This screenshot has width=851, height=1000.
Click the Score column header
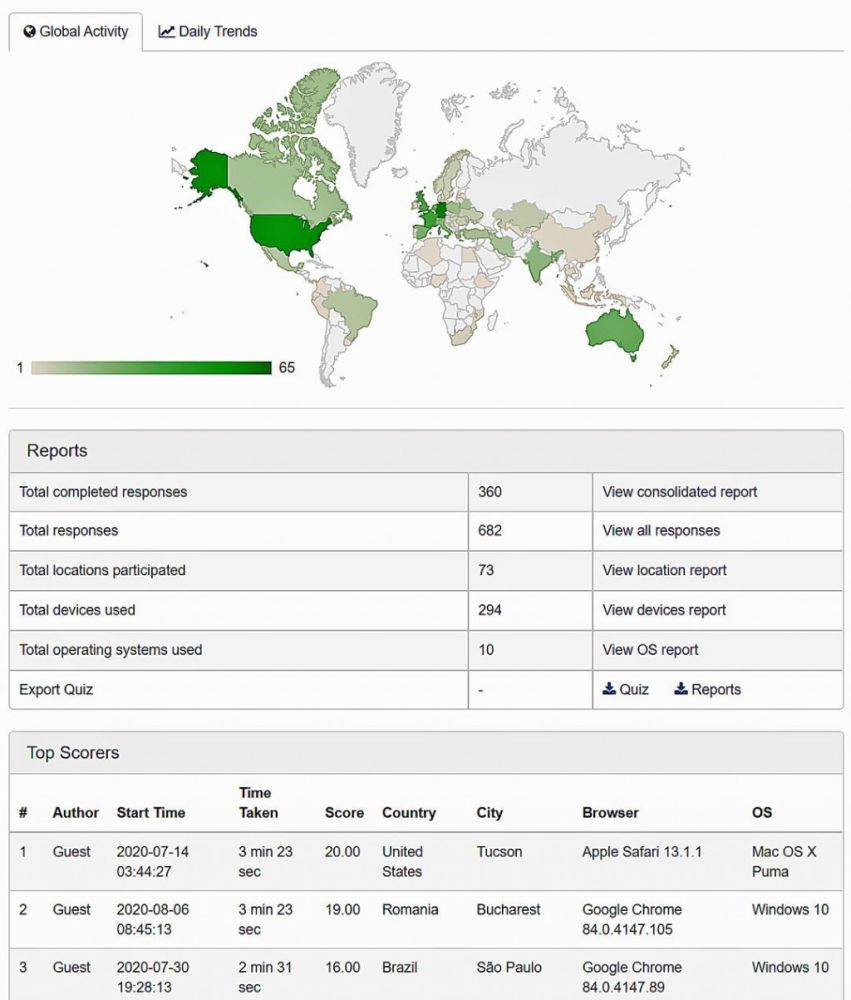point(344,812)
